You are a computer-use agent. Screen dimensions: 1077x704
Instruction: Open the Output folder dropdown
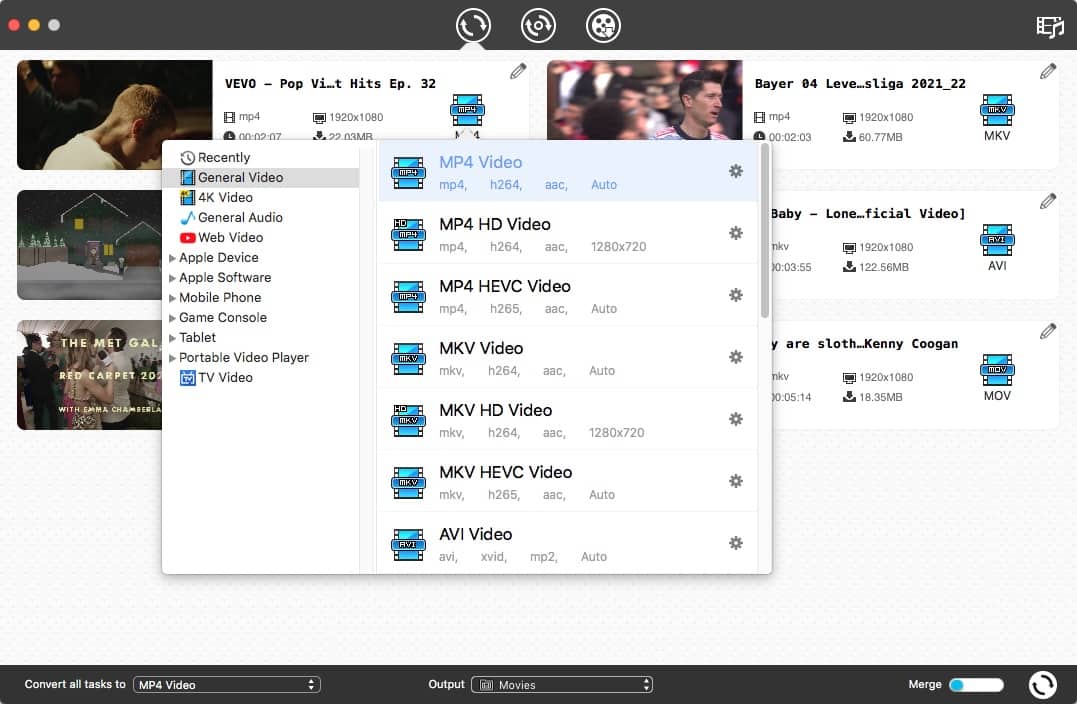tap(564, 685)
